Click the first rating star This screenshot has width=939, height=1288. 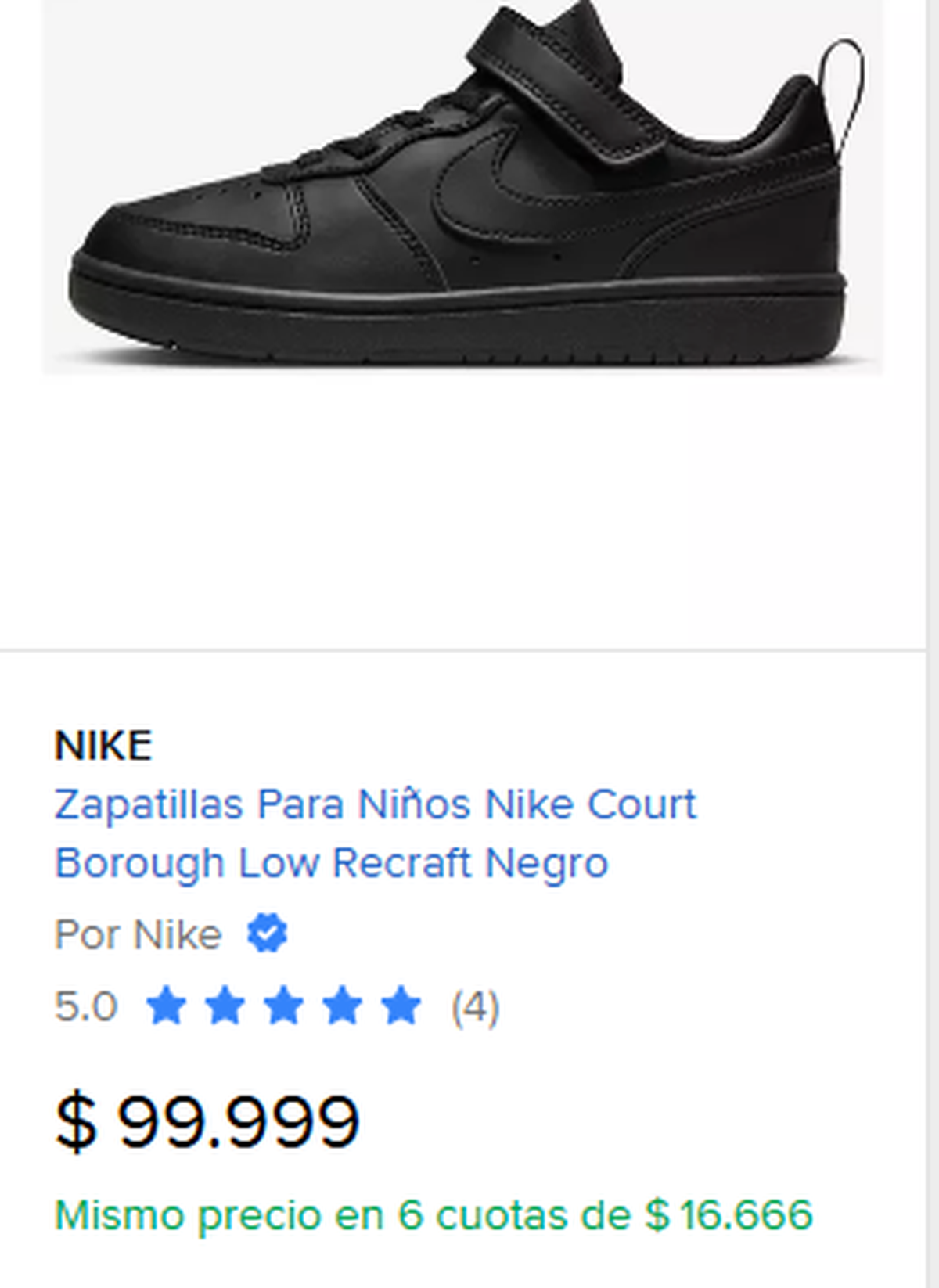click(166, 1006)
